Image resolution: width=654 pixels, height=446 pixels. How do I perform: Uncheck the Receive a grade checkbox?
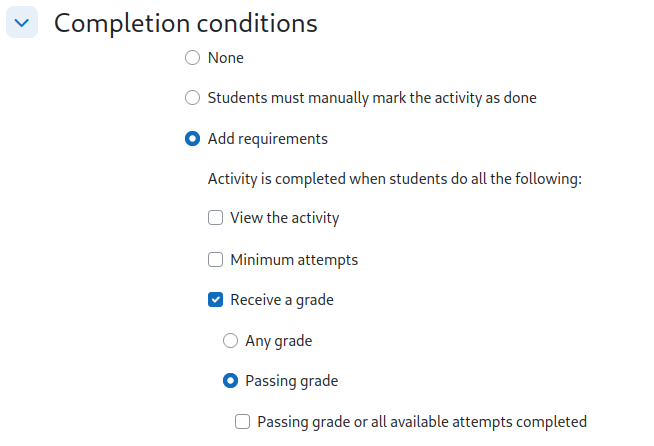[215, 300]
